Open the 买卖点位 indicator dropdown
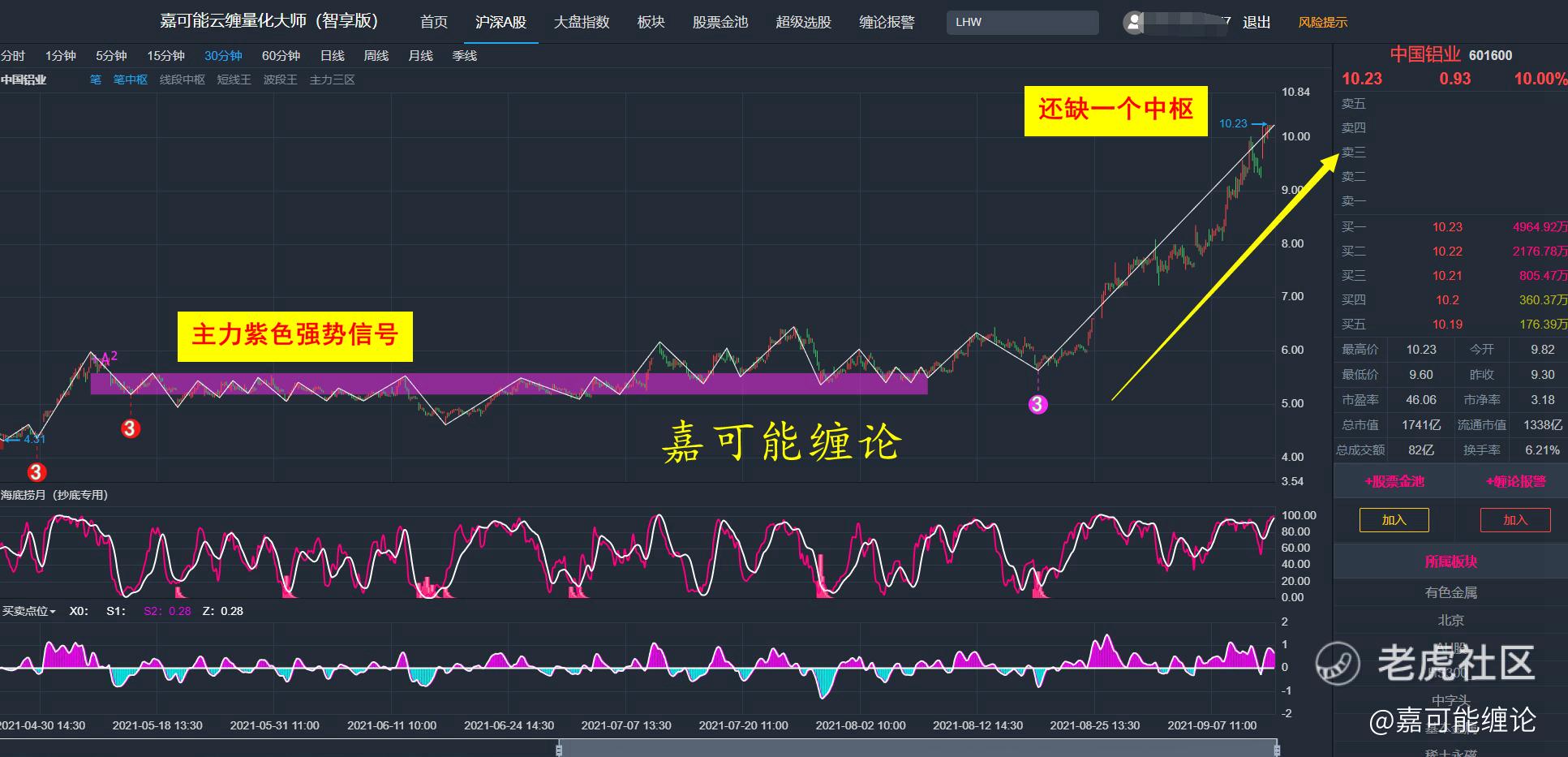This screenshot has width=1568, height=757. [x=29, y=611]
